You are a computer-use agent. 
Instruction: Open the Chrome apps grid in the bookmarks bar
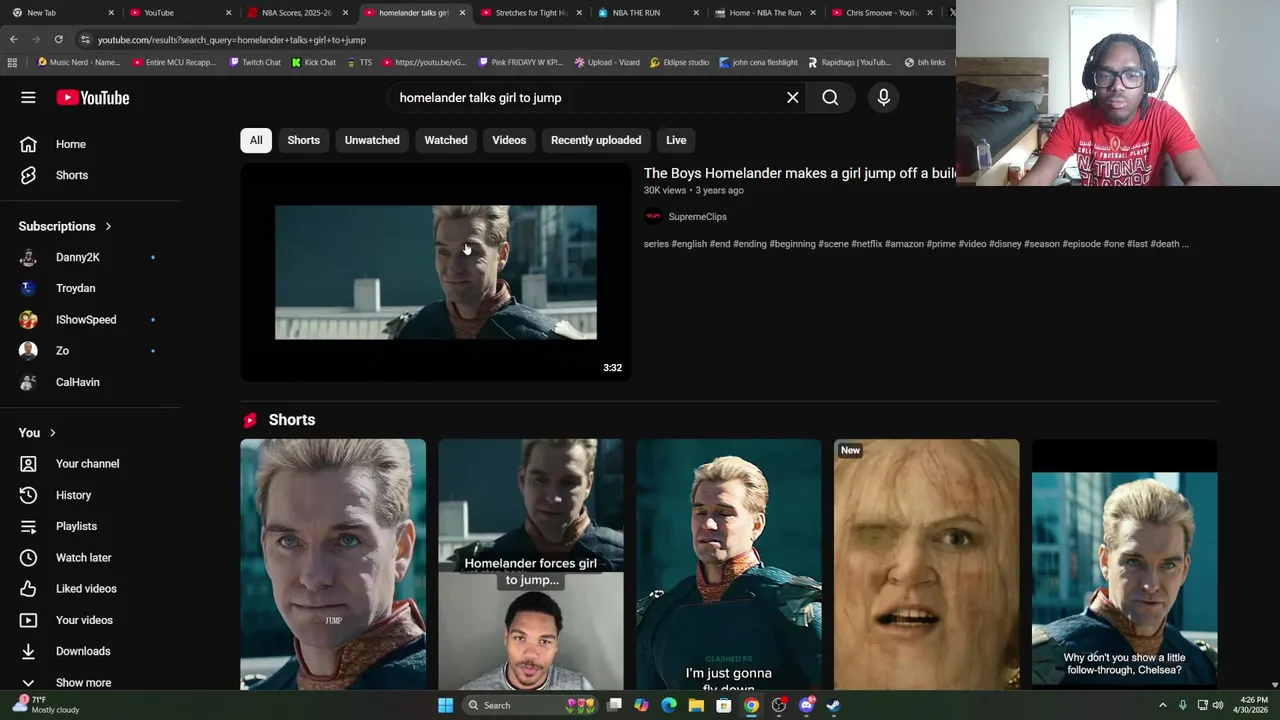click(12, 62)
